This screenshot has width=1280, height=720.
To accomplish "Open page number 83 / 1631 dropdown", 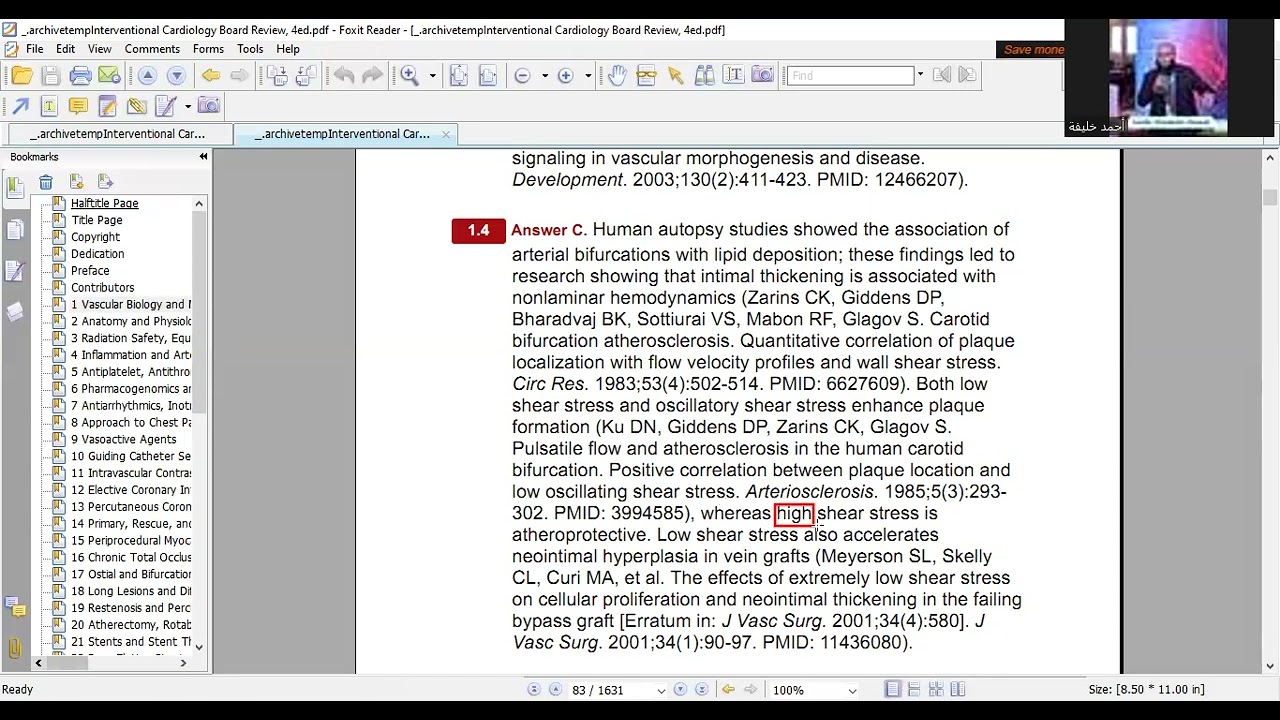I will 661,691.
